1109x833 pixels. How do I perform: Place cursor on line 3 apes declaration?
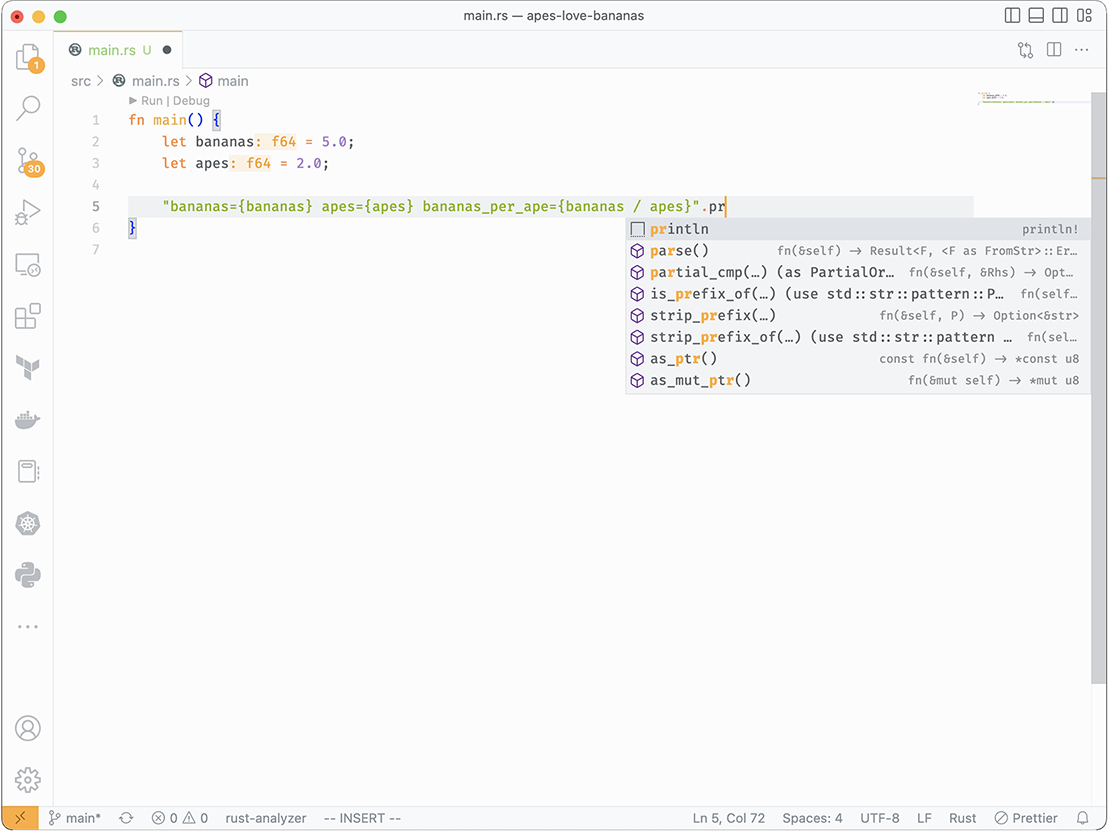(x=245, y=163)
